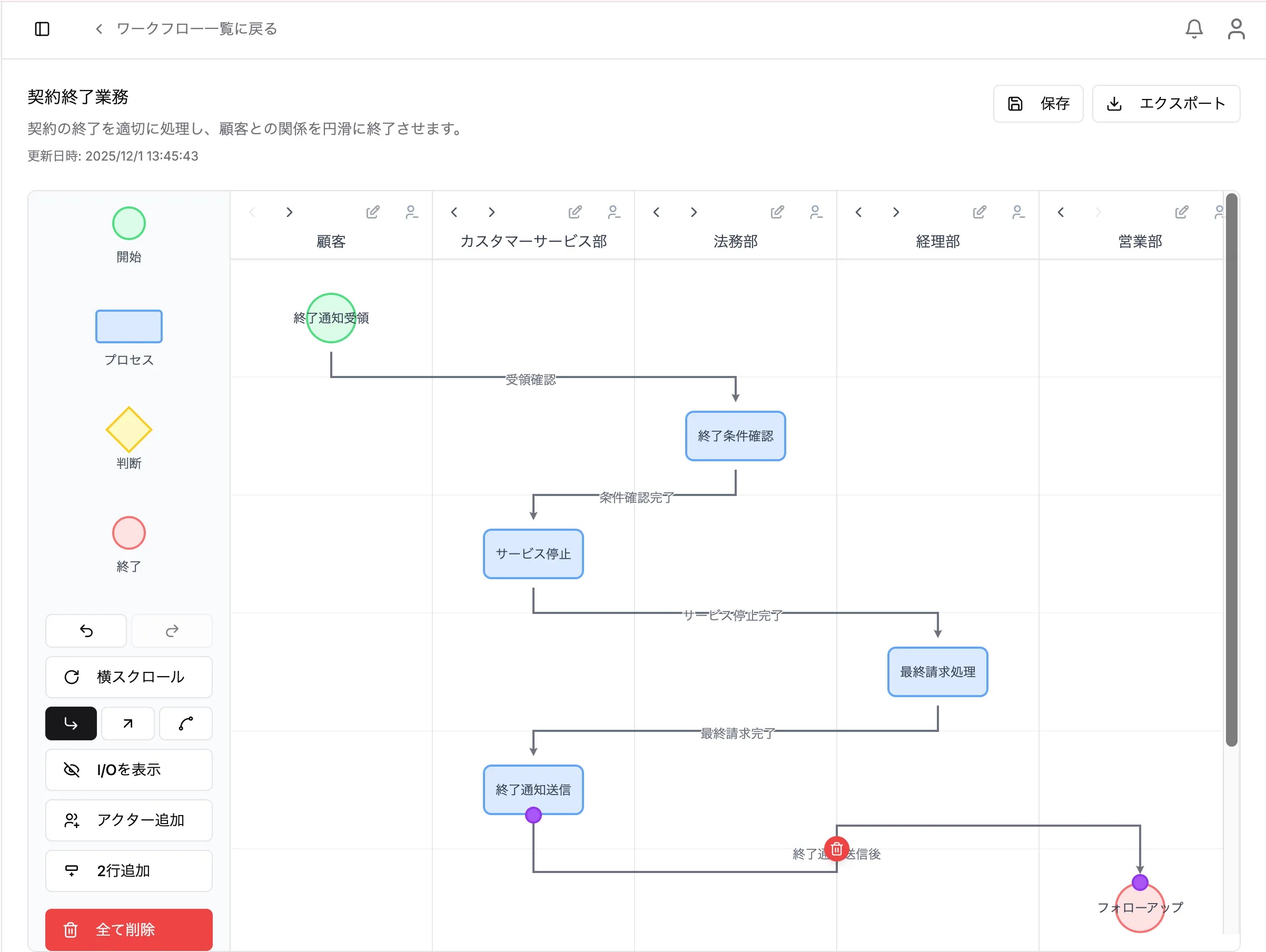Move 営業部 lane left chevron
The height and width of the screenshot is (952, 1266).
pyautogui.click(x=1061, y=212)
